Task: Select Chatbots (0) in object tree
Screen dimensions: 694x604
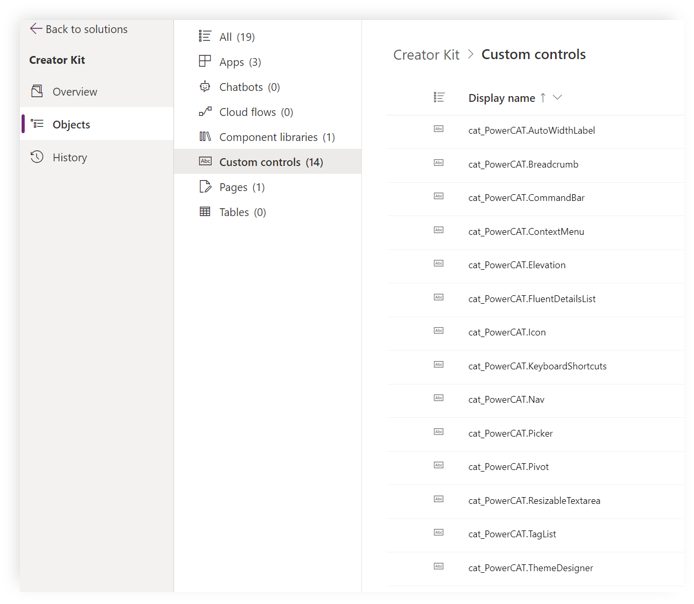Action: click(x=268, y=87)
